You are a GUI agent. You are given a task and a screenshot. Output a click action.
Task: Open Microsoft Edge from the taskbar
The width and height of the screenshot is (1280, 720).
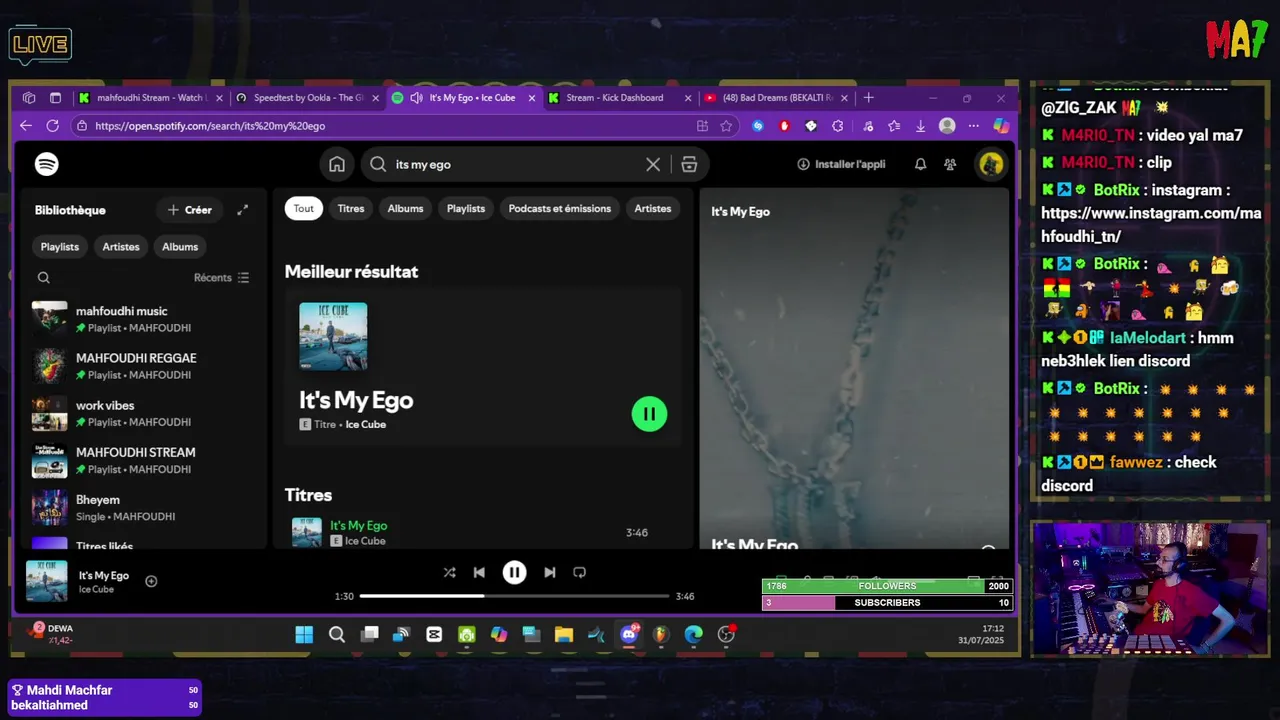click(693, 634)
